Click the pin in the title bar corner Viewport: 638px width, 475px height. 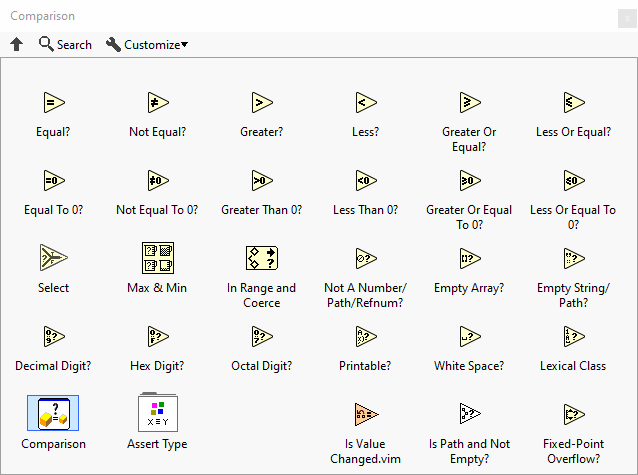pyautogui.click(x=627, y=17)
